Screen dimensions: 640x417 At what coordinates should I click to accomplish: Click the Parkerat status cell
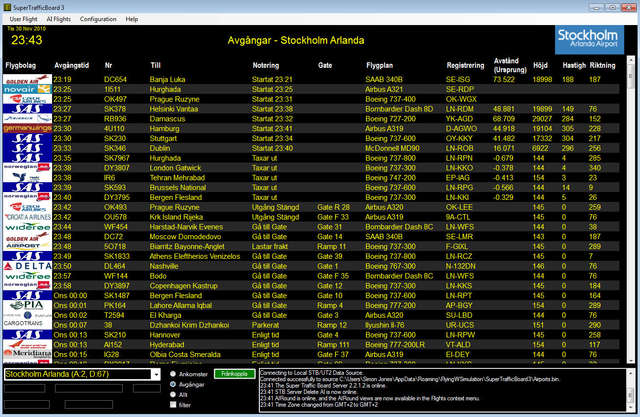tap(265, 325)
